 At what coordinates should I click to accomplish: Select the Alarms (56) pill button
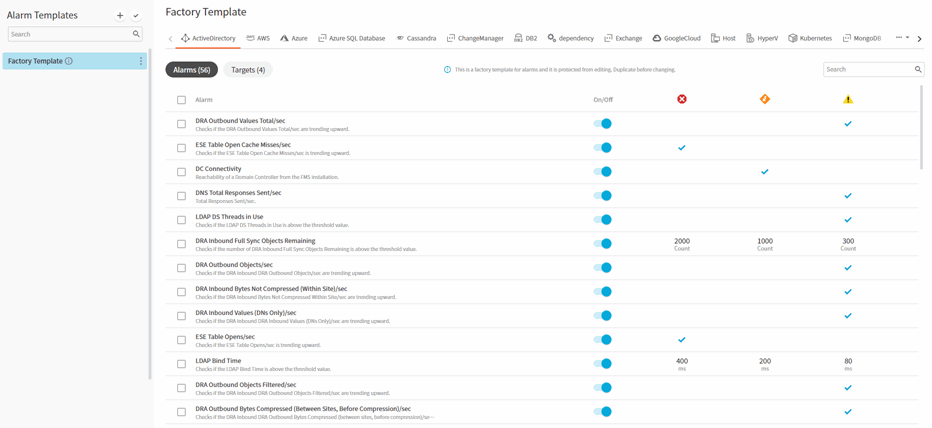point(191,70)
